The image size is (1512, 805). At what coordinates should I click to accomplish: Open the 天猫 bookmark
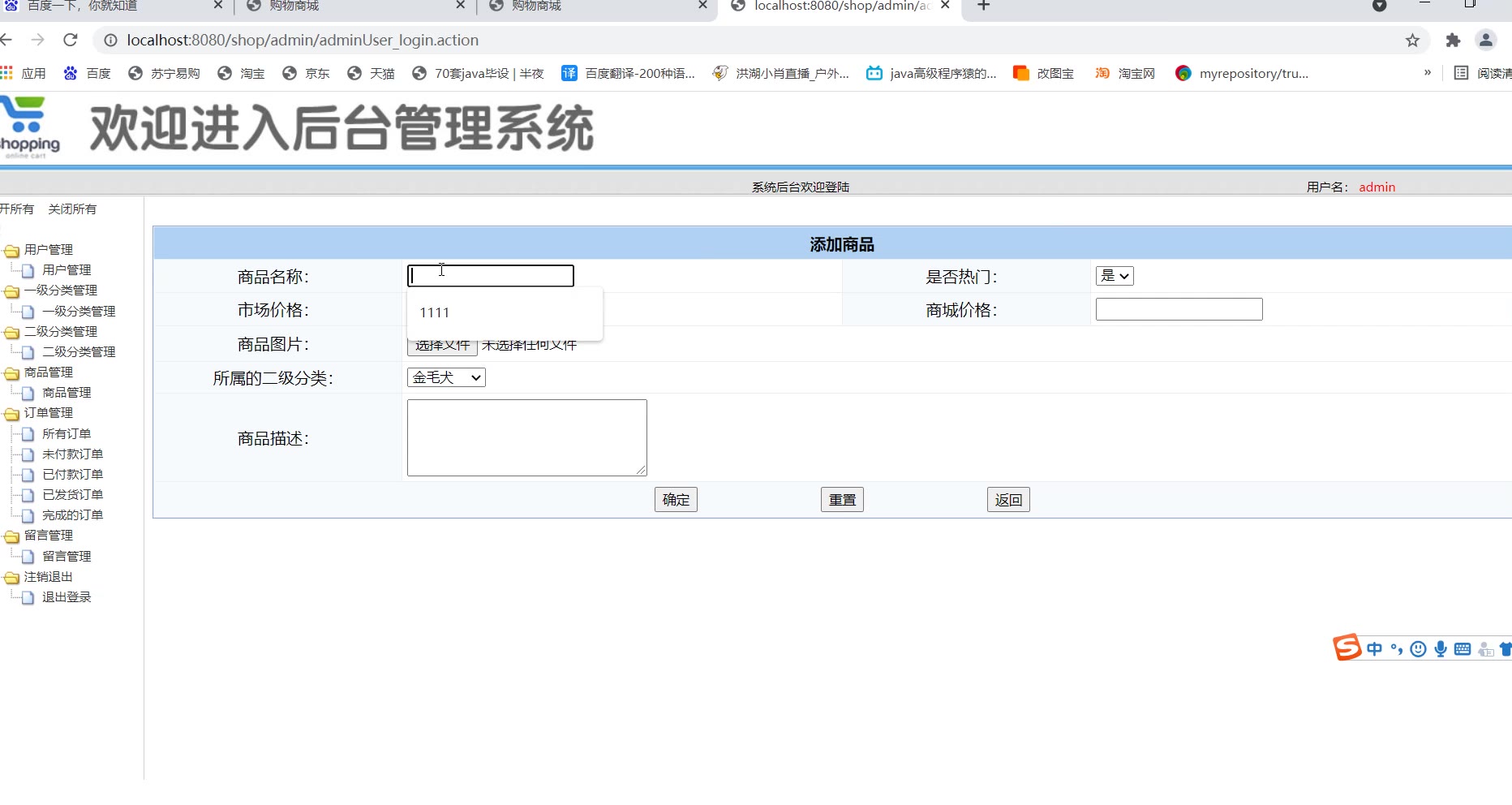371,73
